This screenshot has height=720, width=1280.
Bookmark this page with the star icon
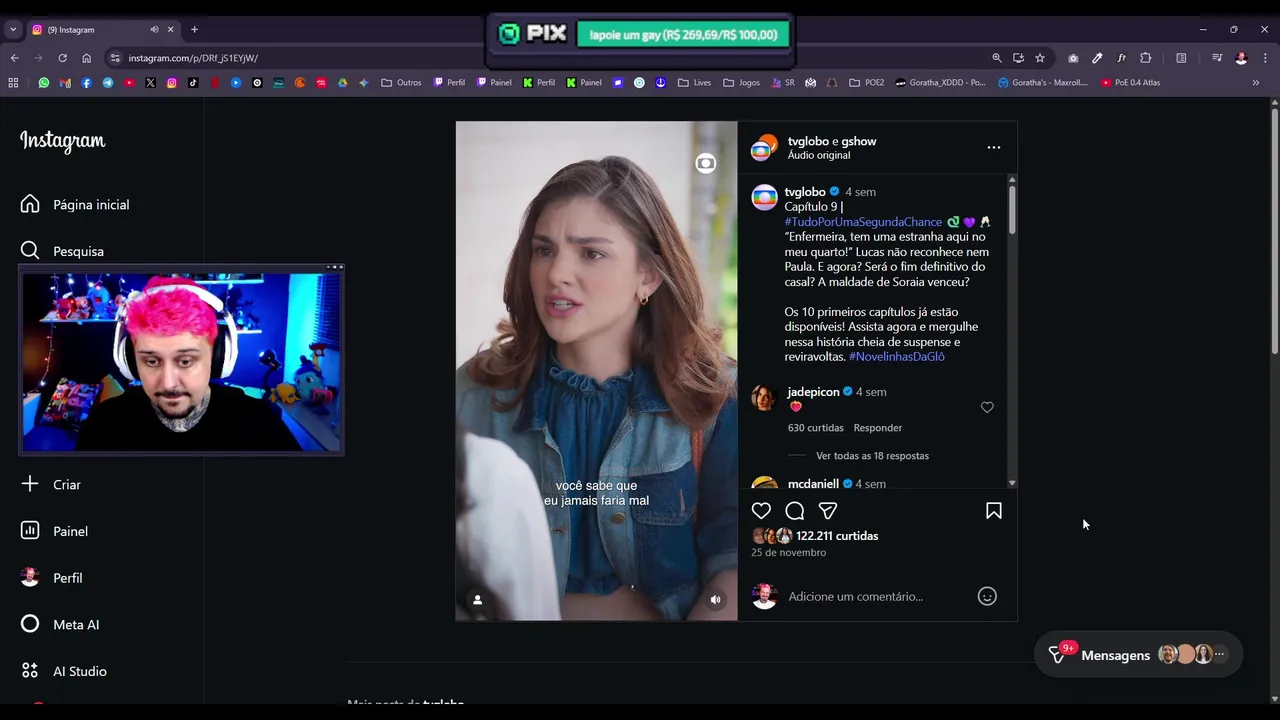pos(1040,58)
